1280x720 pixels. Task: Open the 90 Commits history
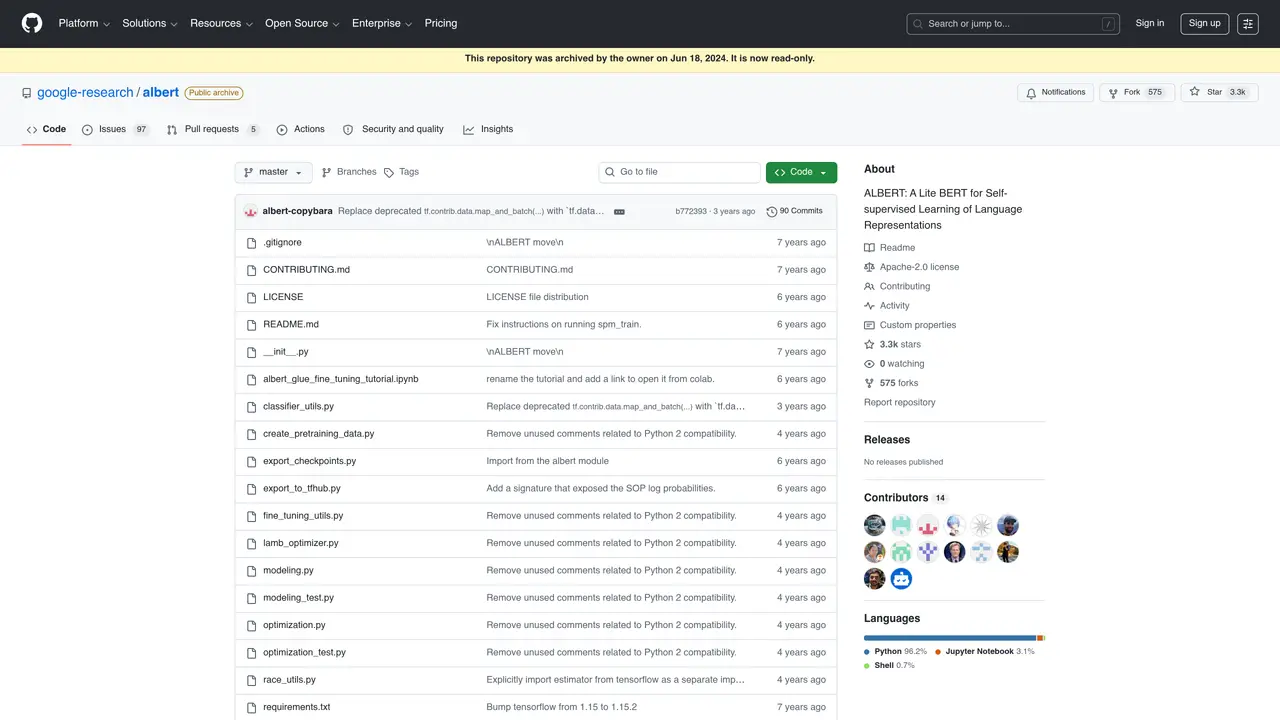[x=795, y=212]
